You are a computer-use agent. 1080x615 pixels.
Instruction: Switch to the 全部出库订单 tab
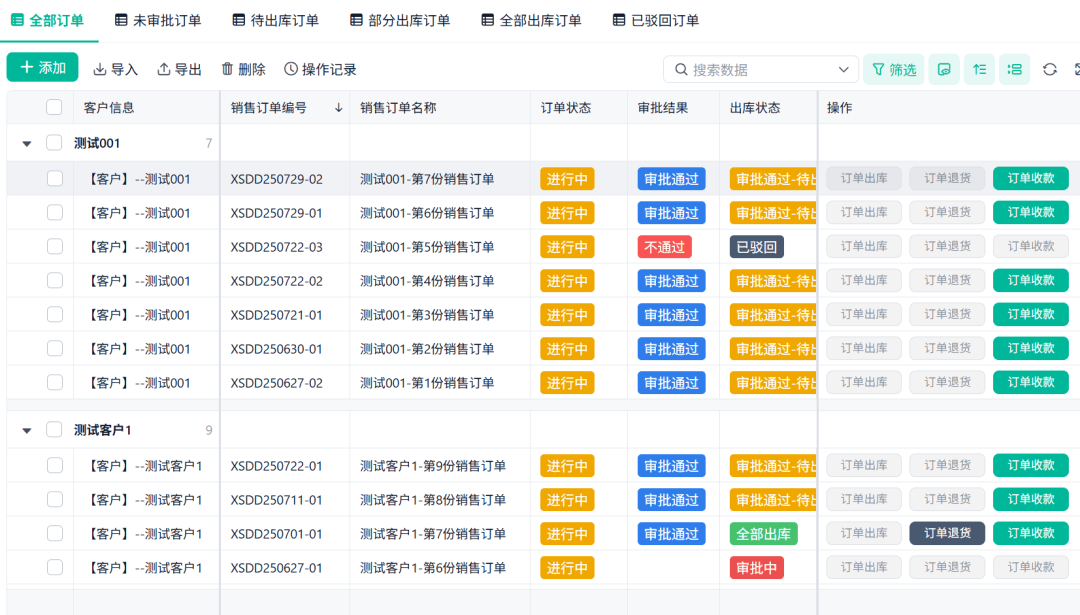[531, 21]
